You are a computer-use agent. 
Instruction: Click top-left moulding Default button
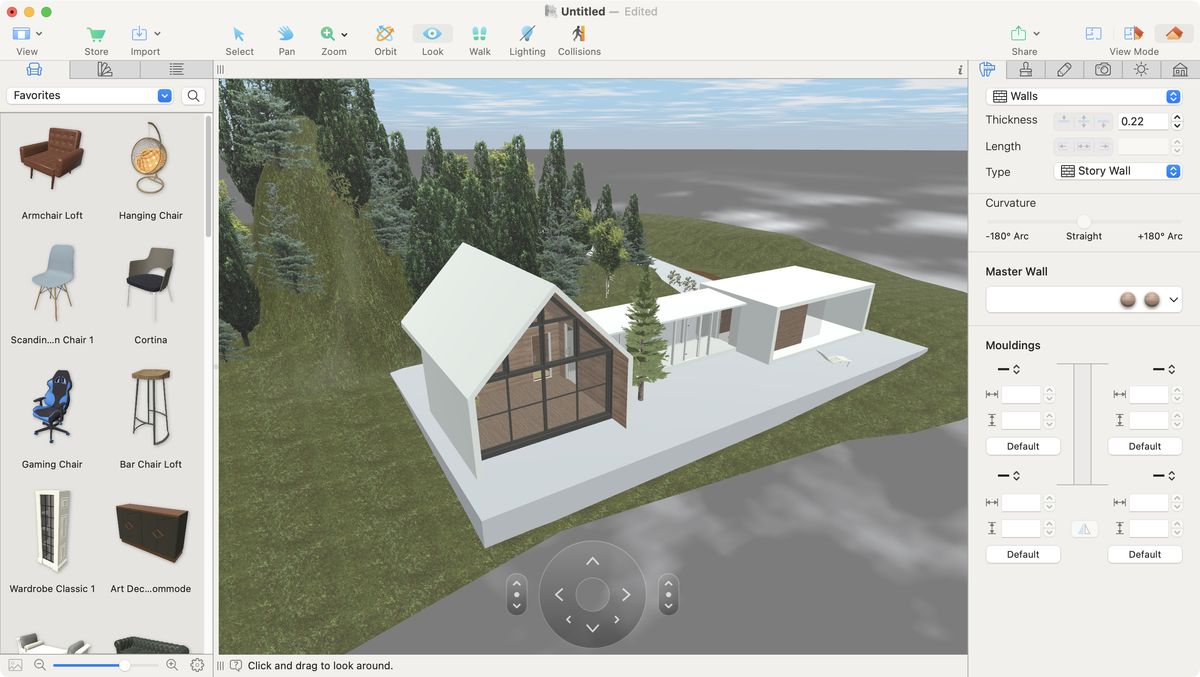[1023, 446]
